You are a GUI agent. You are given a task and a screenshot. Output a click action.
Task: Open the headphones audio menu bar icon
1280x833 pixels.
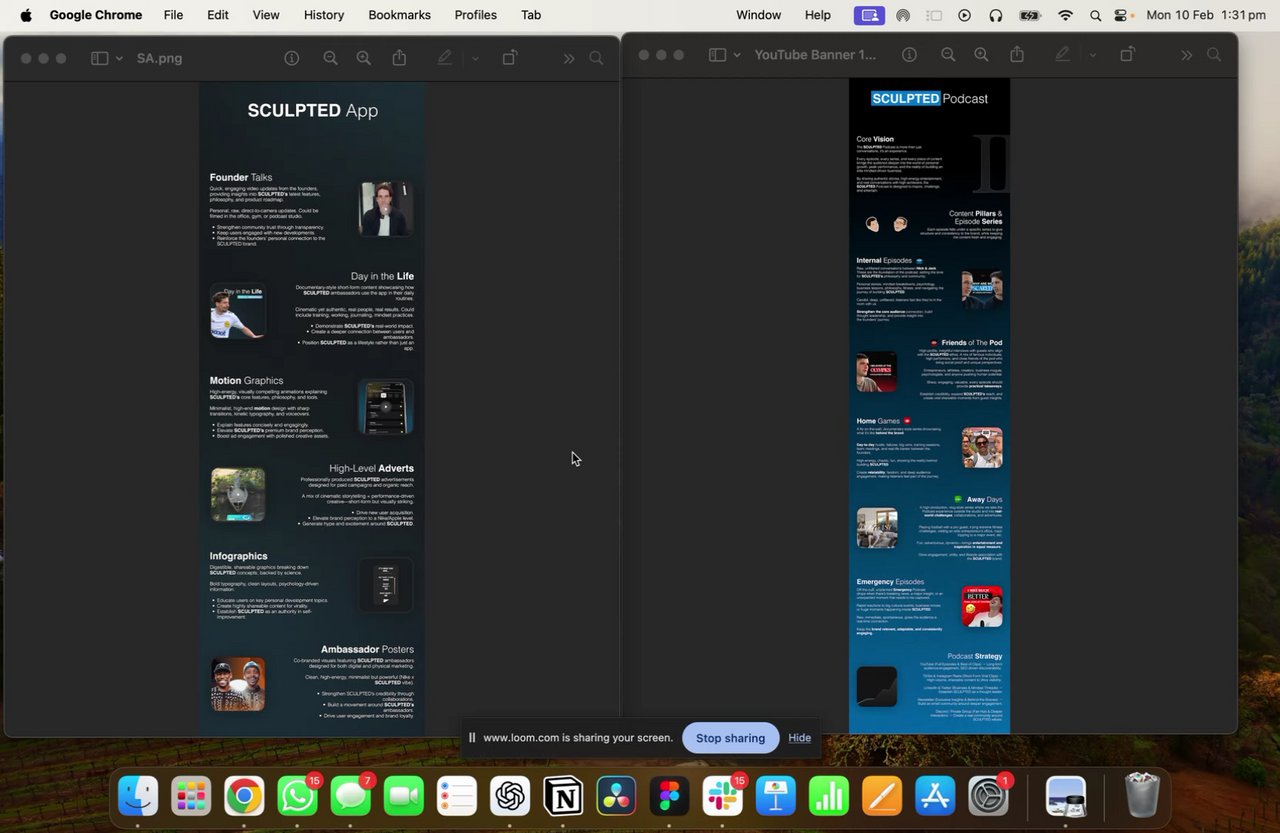[x=995, y=15]
